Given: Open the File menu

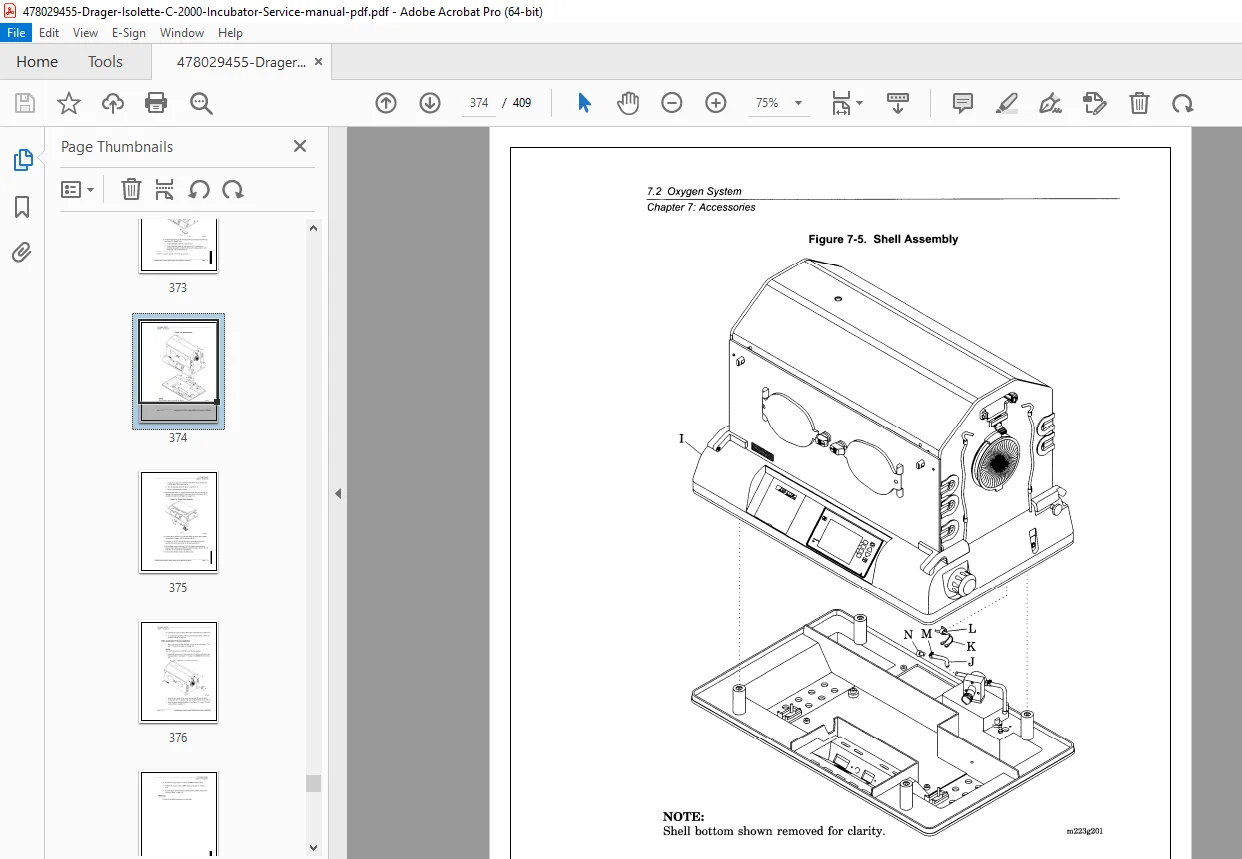Looking at the screenshot, I should (x=18, y=33).
